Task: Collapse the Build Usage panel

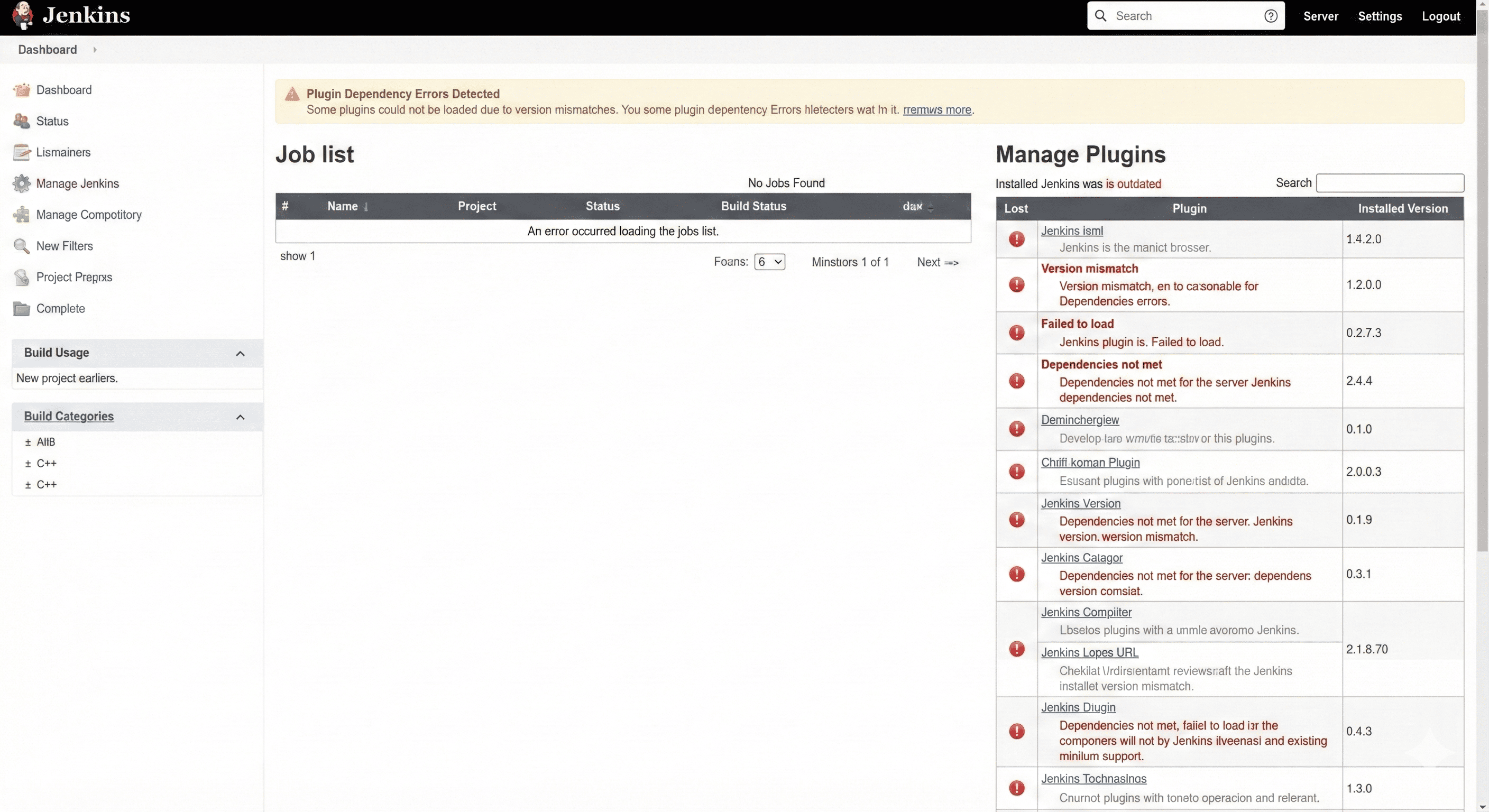Action: pos(241,353)
